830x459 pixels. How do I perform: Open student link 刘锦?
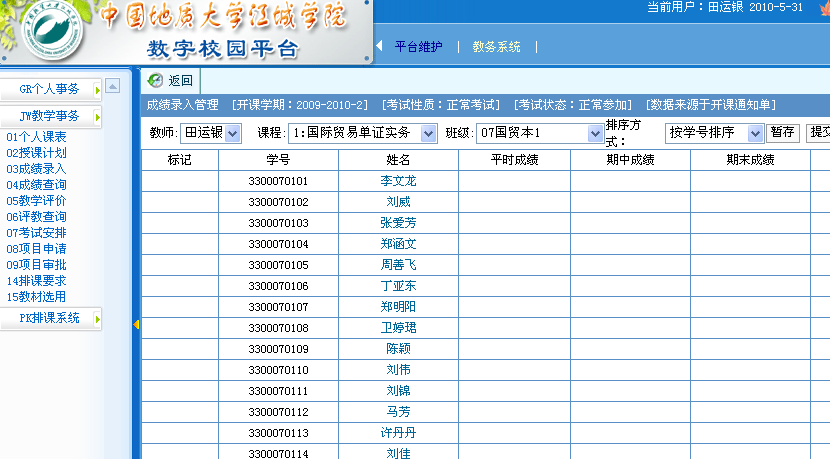coord(398,391)
